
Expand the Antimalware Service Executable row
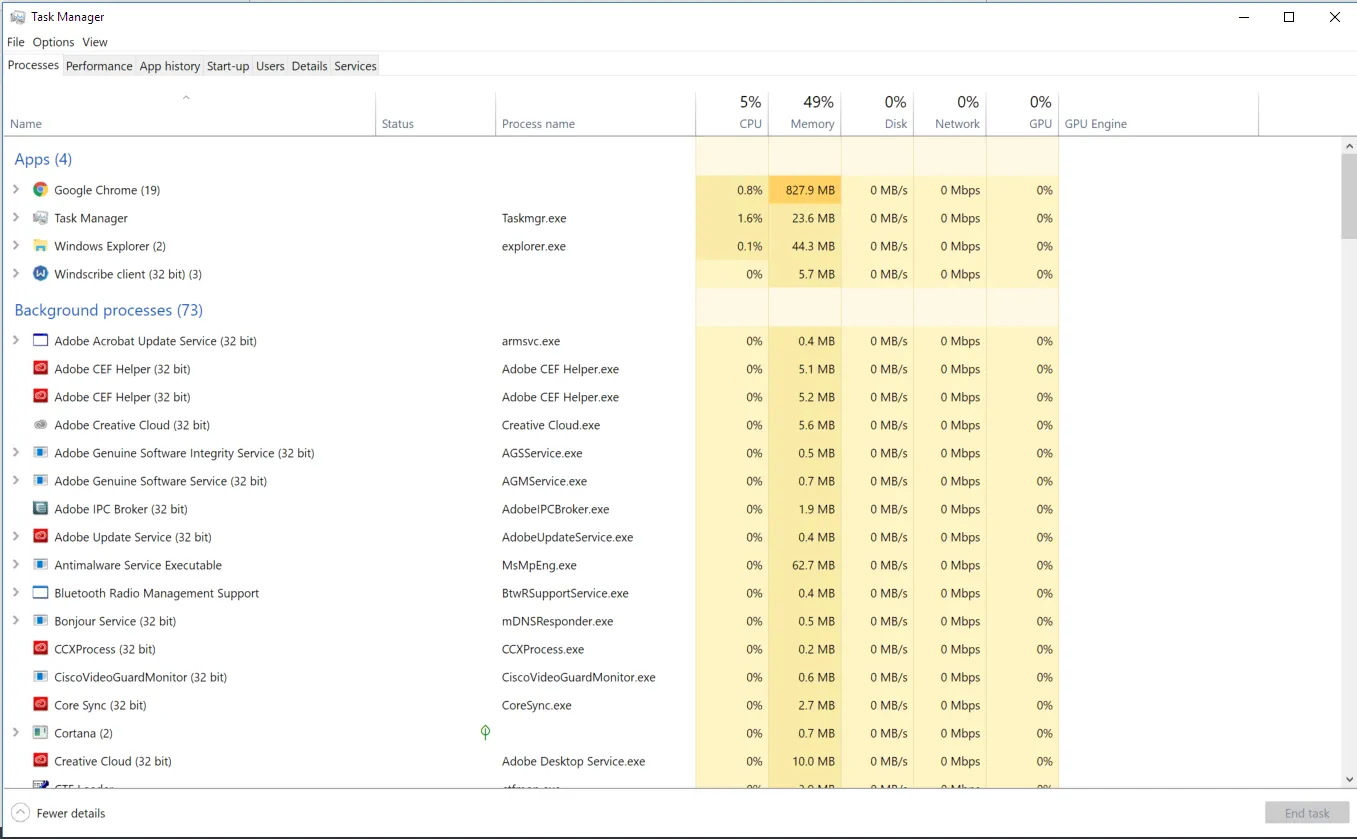point(15,564)
